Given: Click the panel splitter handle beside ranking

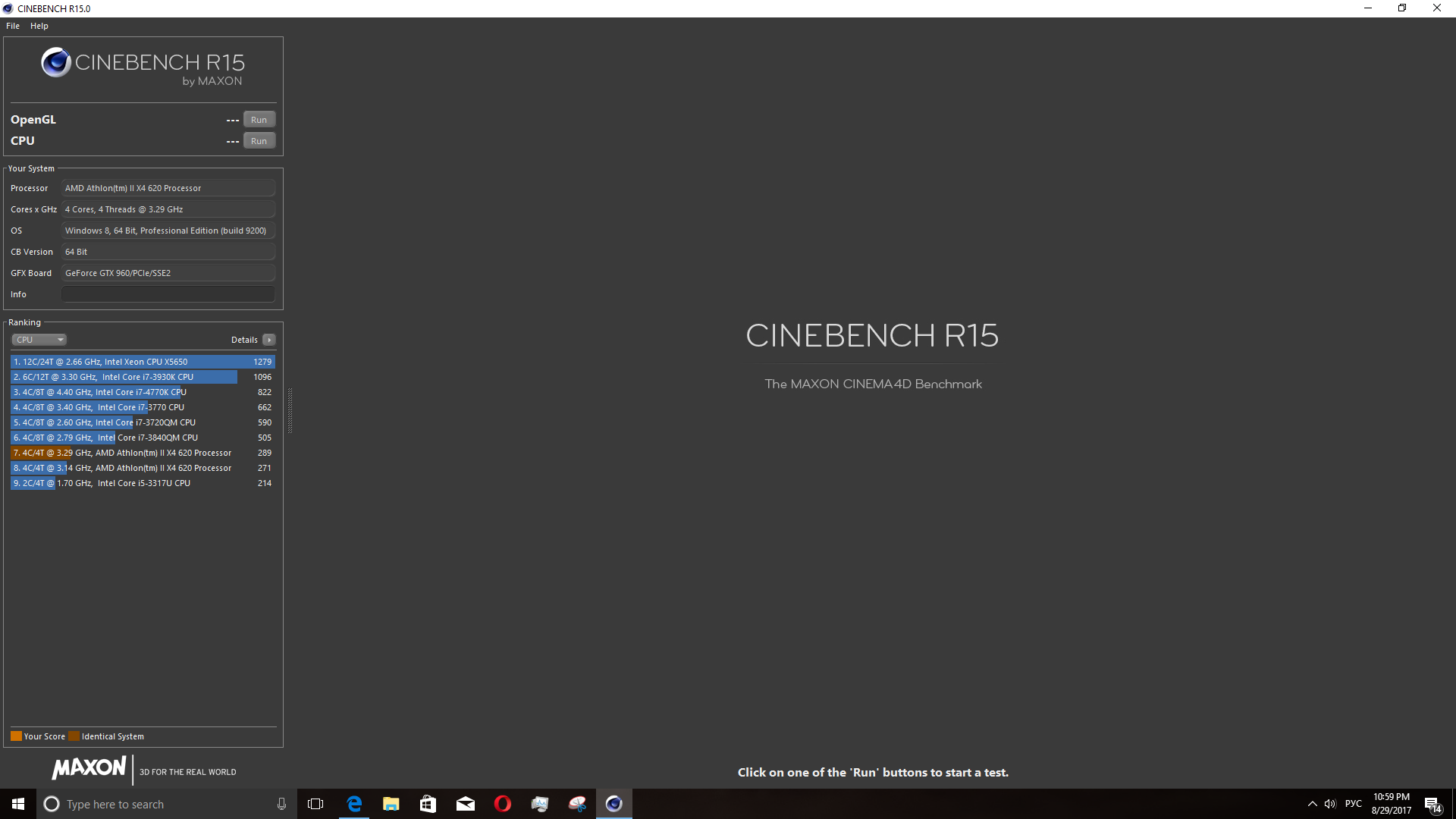Looking at the screenshot, I should tap(290, 410).
